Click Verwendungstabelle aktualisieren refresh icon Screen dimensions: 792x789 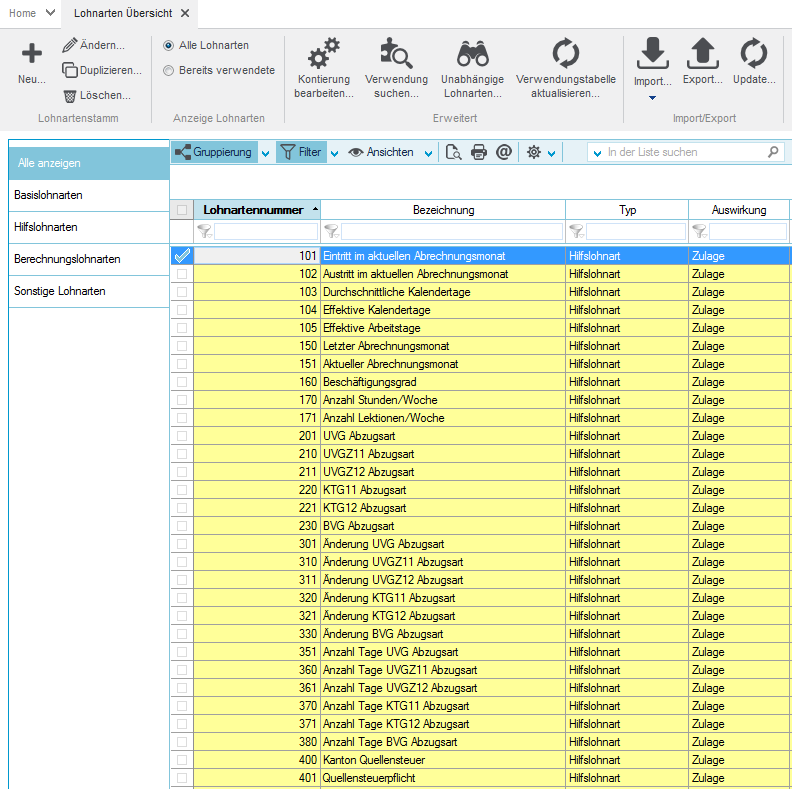tap(566, 52)
